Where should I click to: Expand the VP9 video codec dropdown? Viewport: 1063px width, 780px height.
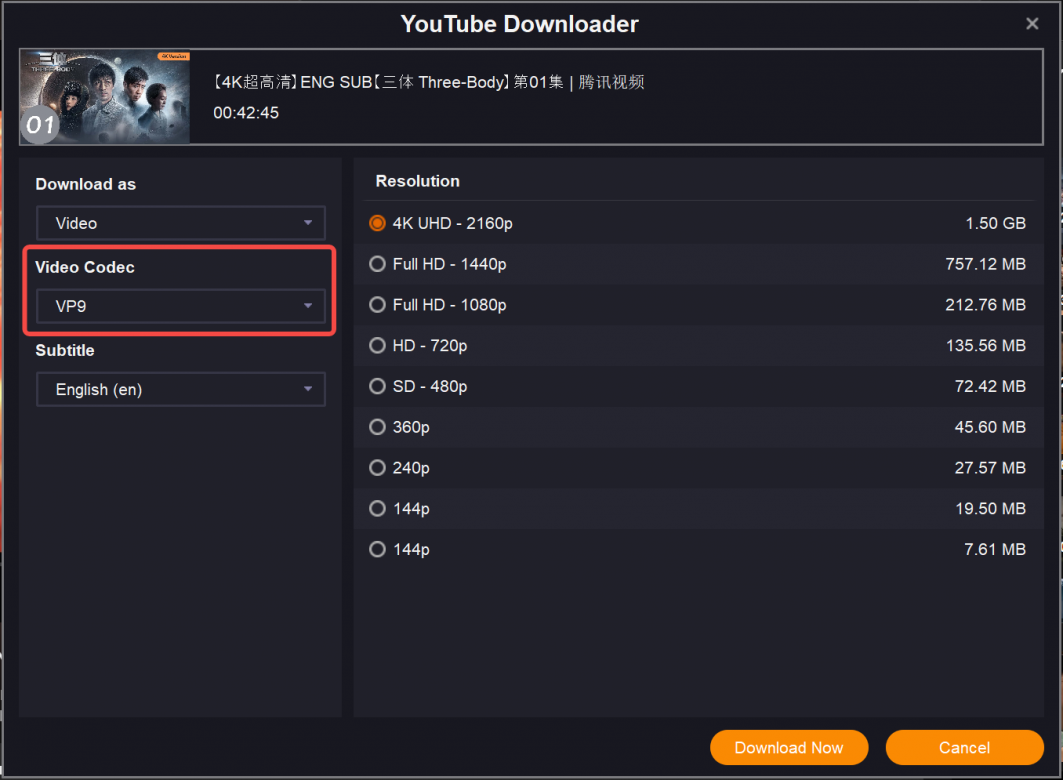tap(181, 306)
